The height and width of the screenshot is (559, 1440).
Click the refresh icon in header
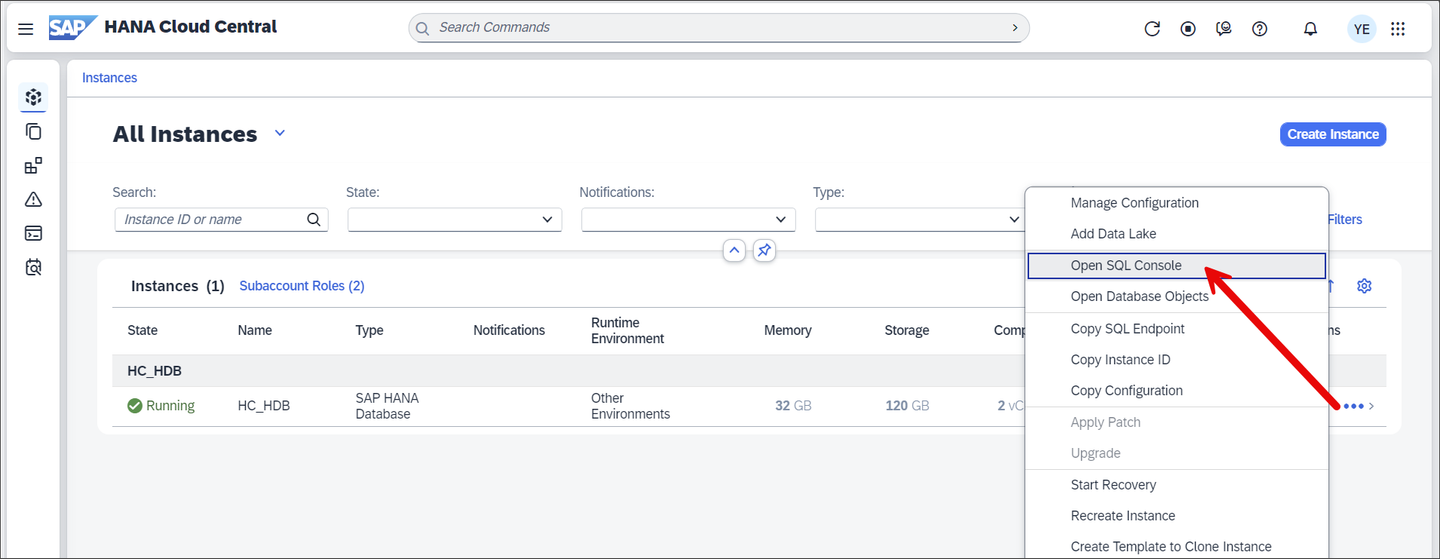1152,29
